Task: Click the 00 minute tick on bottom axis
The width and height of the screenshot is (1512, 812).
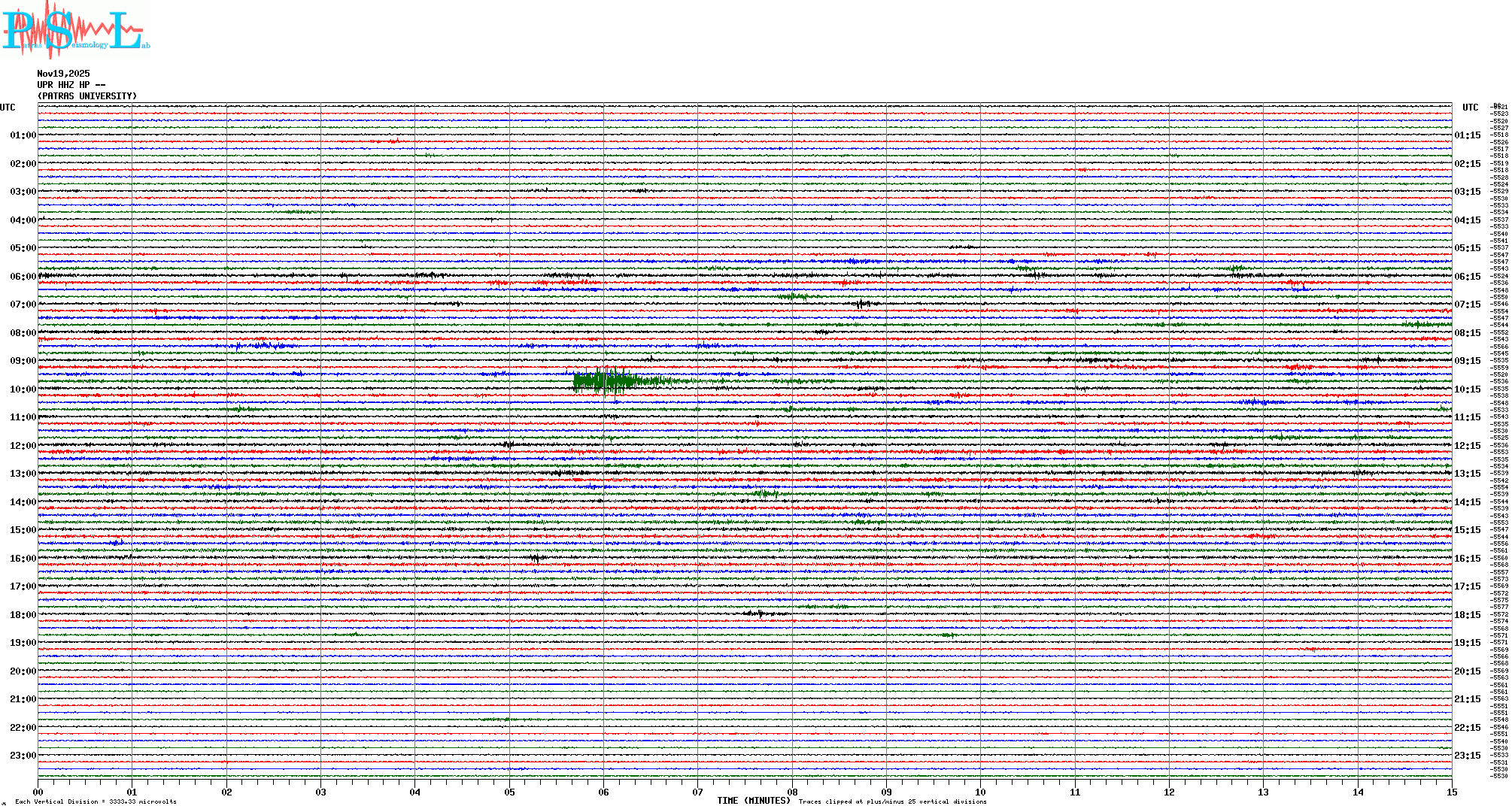Action: 38,792
